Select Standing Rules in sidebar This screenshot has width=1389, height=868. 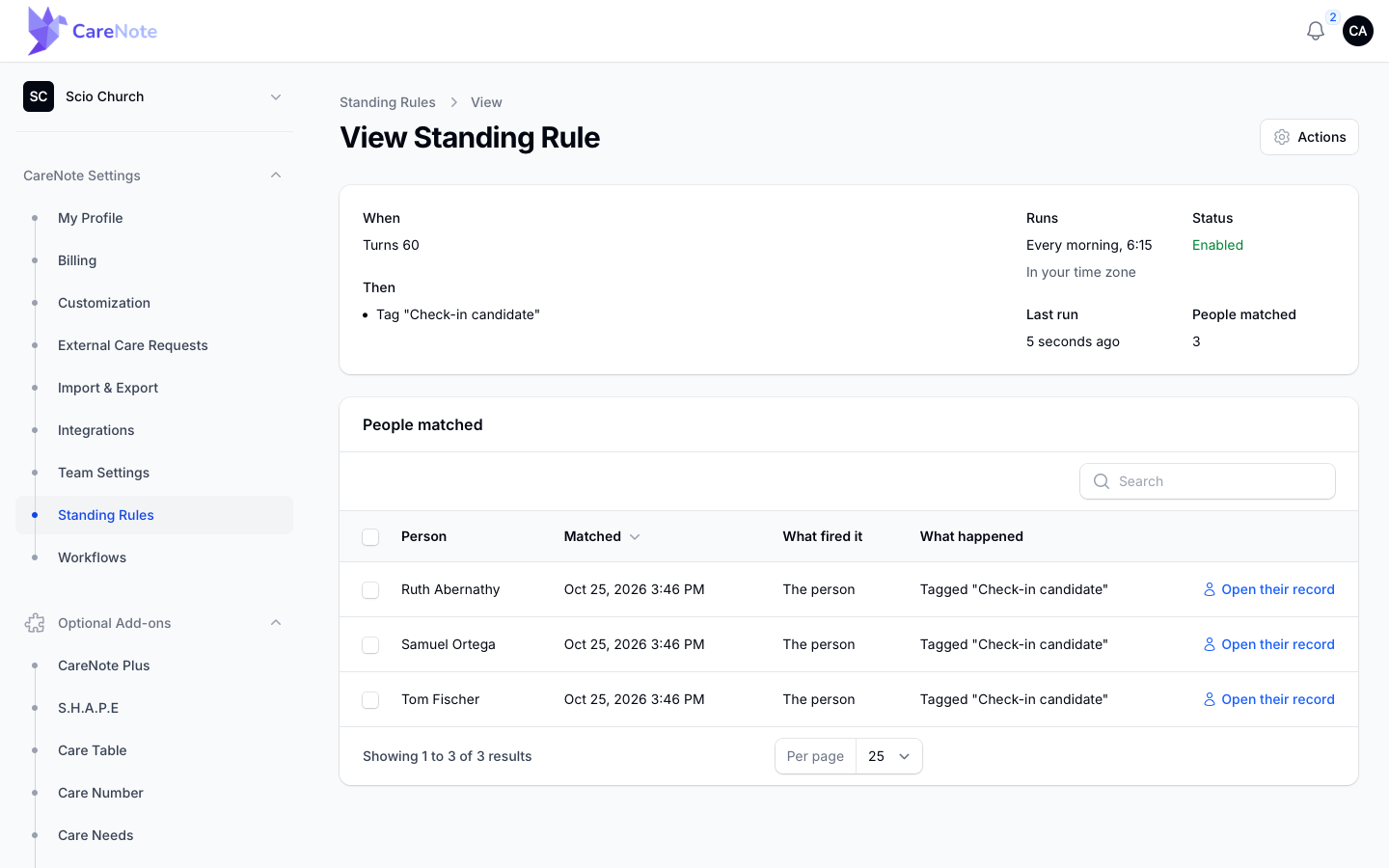click(154, 515)
